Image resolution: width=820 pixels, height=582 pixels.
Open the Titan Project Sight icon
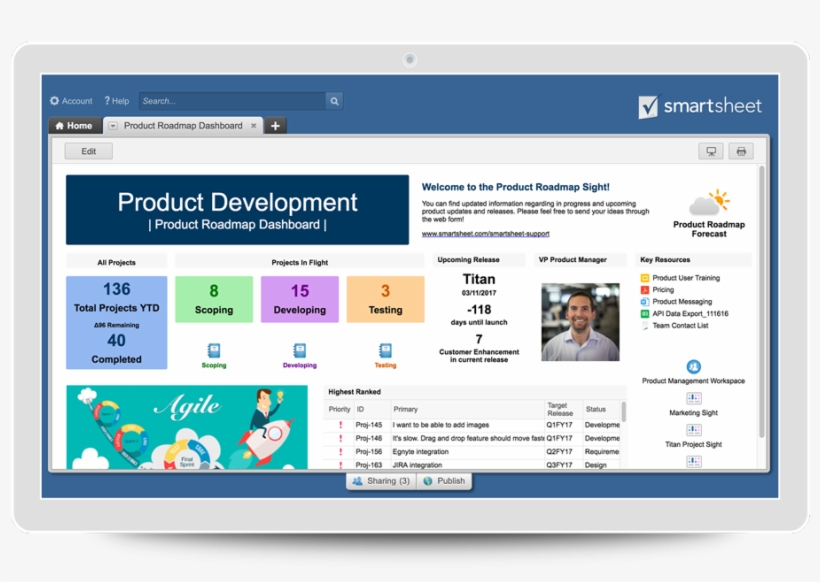(693, 430)
